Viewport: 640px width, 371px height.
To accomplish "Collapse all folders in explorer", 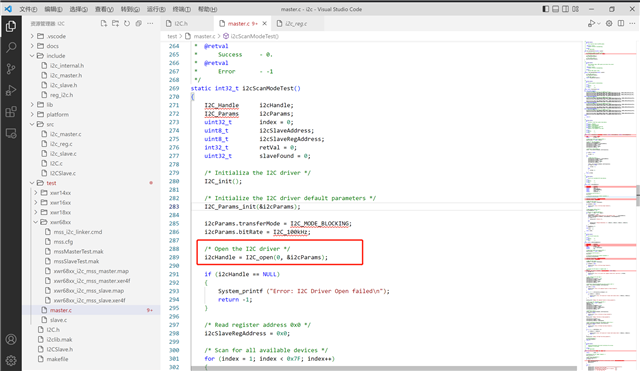I will click(139, 24).
